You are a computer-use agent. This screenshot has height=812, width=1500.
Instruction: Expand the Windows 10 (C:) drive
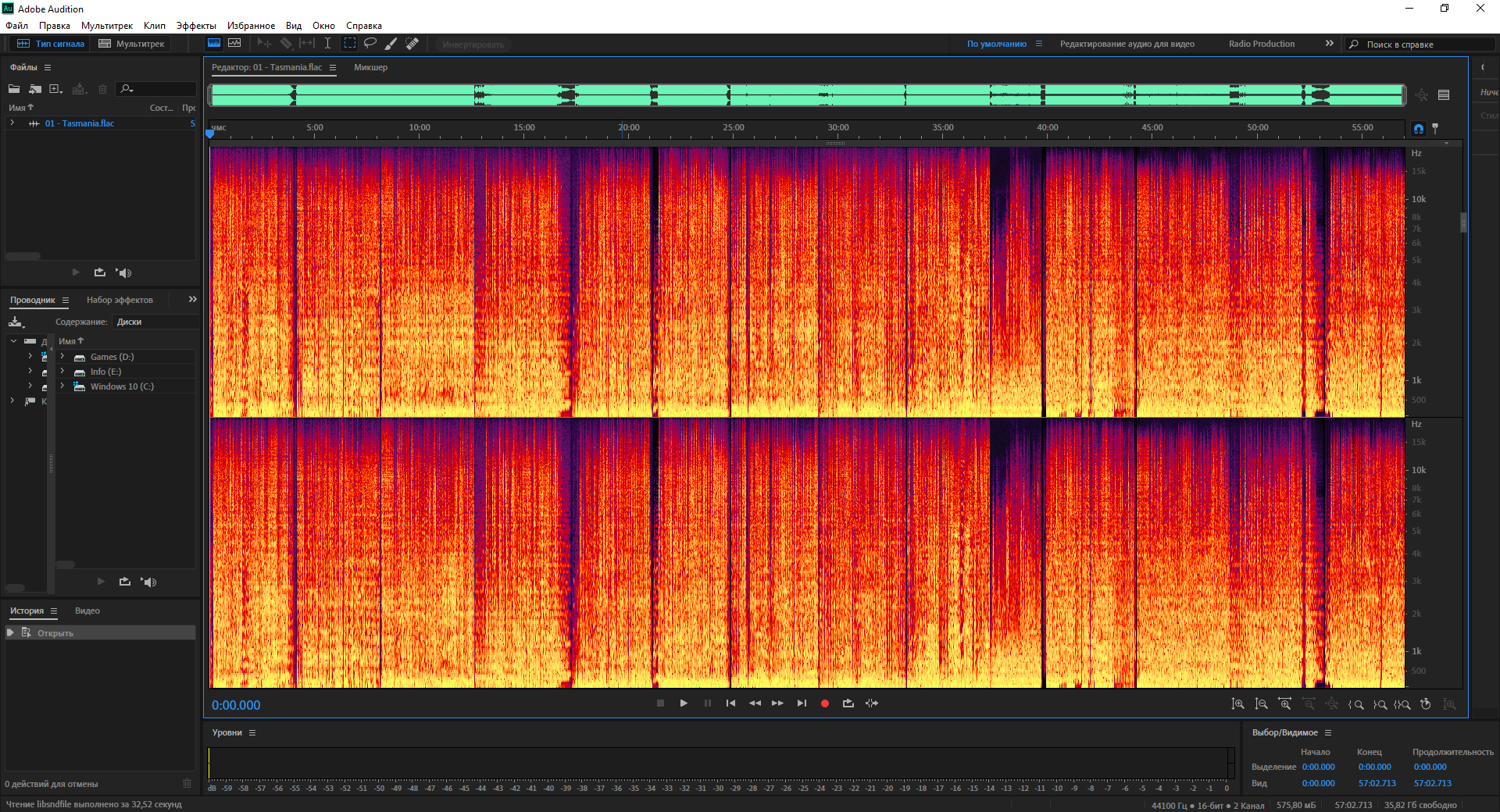click(x=62, y=386)
